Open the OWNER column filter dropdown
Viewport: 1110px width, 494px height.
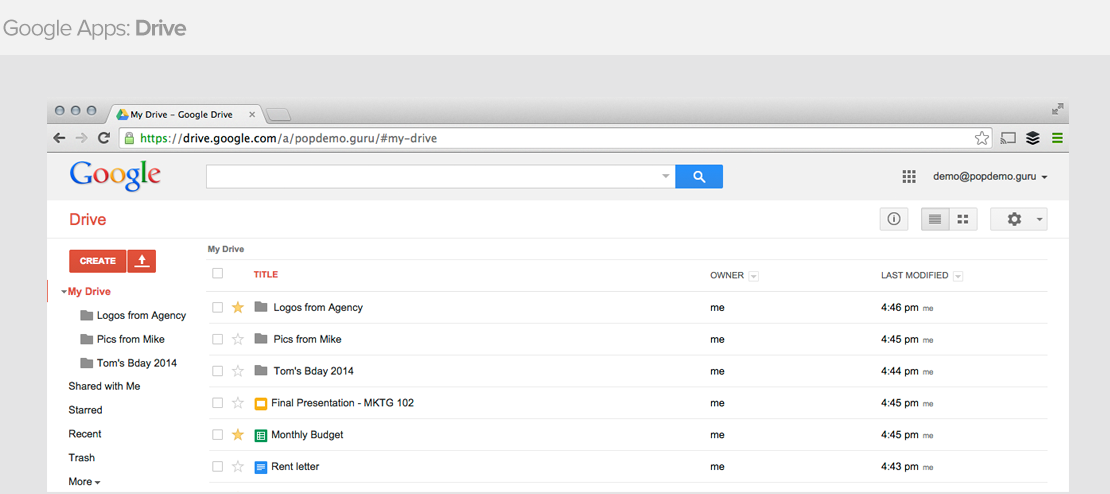click(753, 276)
